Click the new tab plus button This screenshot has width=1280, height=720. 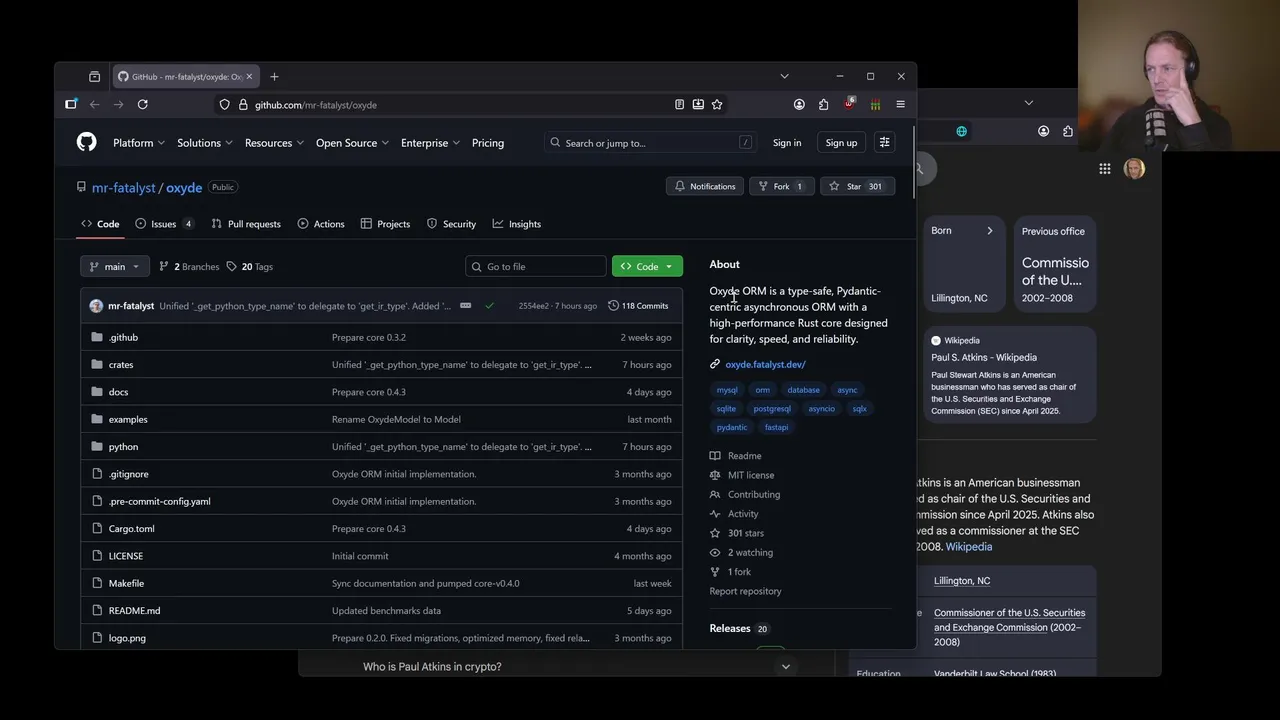pyautogui.click(x=274, y=76)
